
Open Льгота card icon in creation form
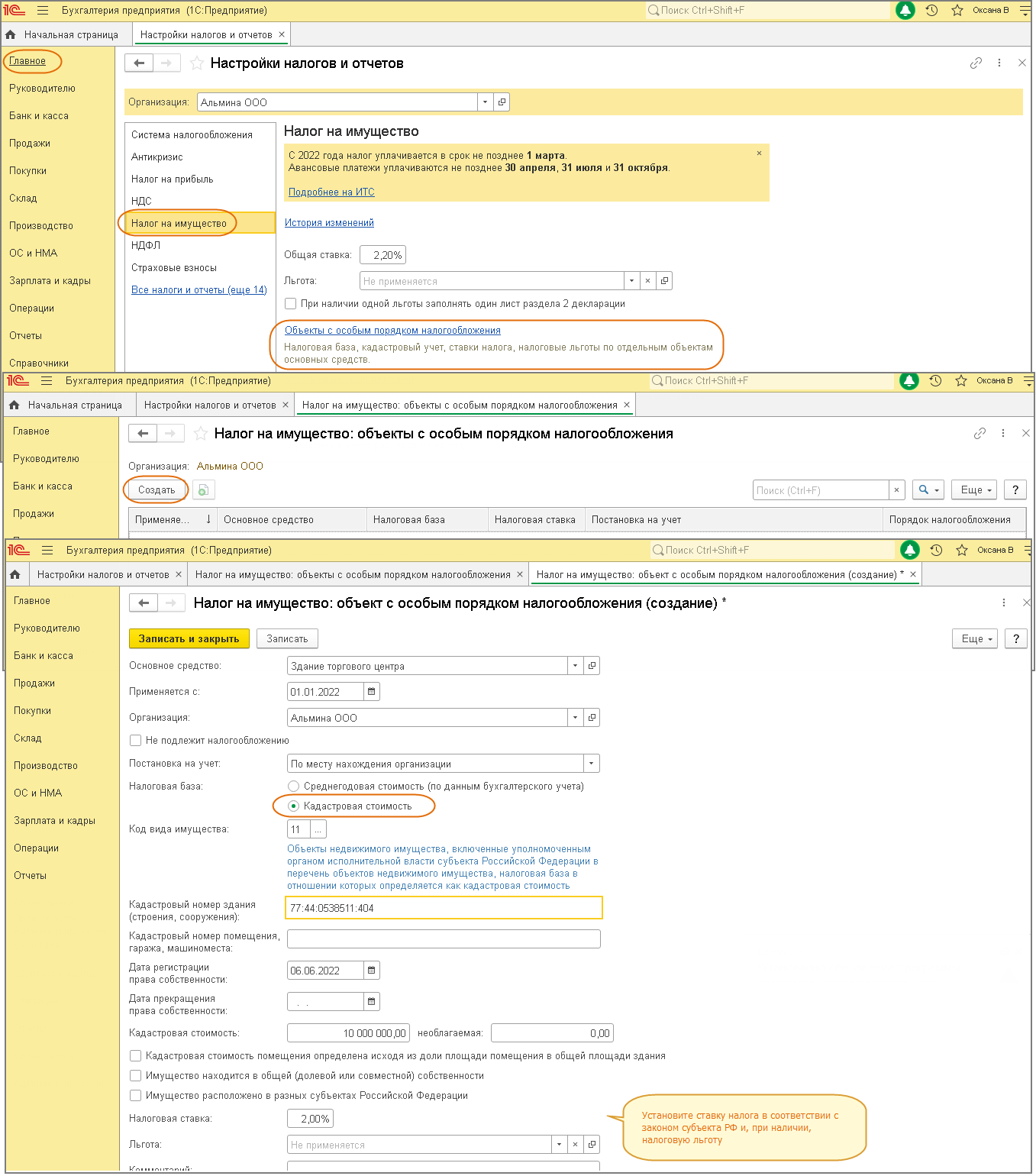tap(592, 1145)
